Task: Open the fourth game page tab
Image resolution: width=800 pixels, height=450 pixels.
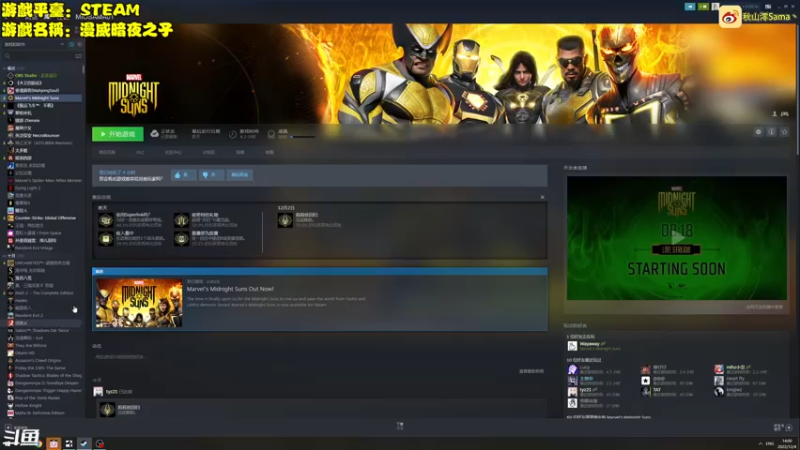Action: pyautogui.click(x=209, y=152)
